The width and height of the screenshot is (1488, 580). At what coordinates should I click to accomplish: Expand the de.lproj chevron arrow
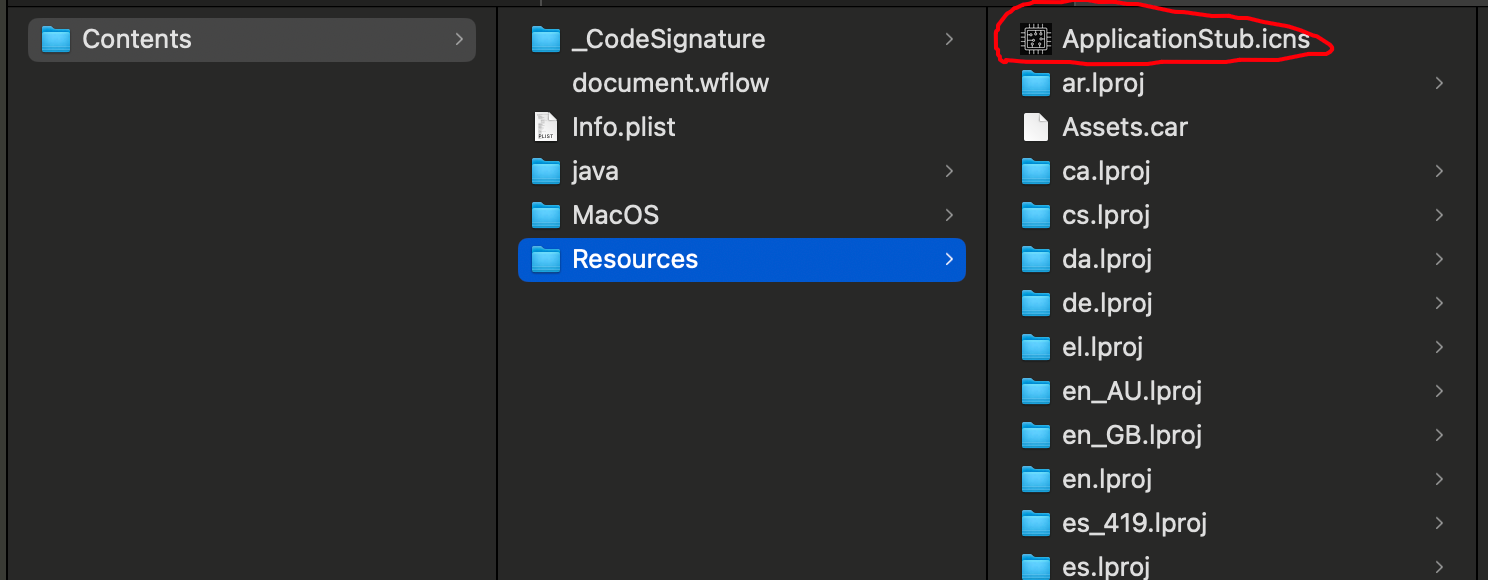[1439, 303]
